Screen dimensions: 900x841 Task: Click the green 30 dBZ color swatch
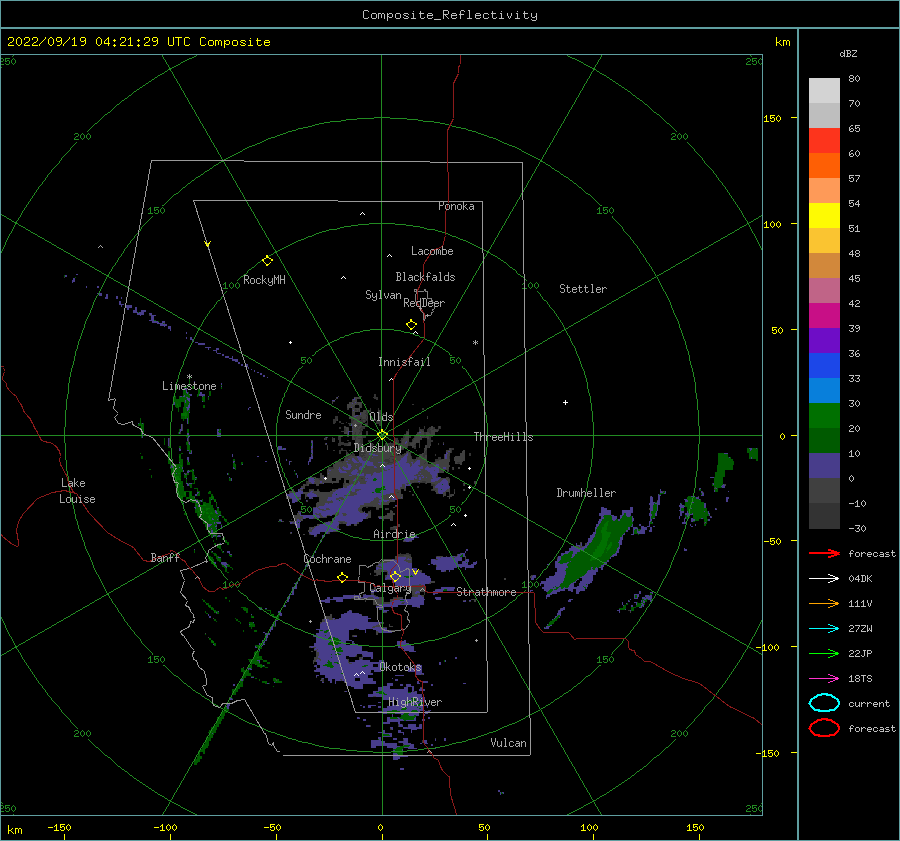pyautogui.click(x=824, y=416)
